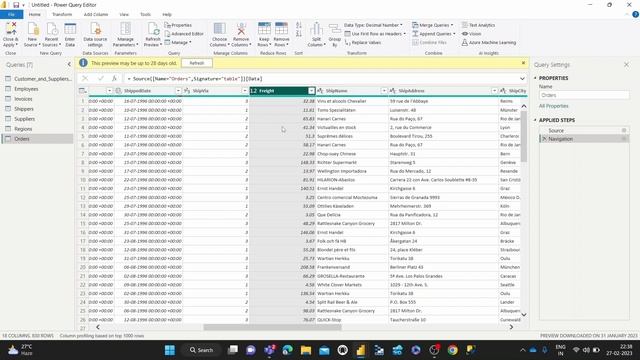The width and height of the screenshot is (640, 360).
Task: Click Replace Values in Transform group
Action: coord(363,42)
